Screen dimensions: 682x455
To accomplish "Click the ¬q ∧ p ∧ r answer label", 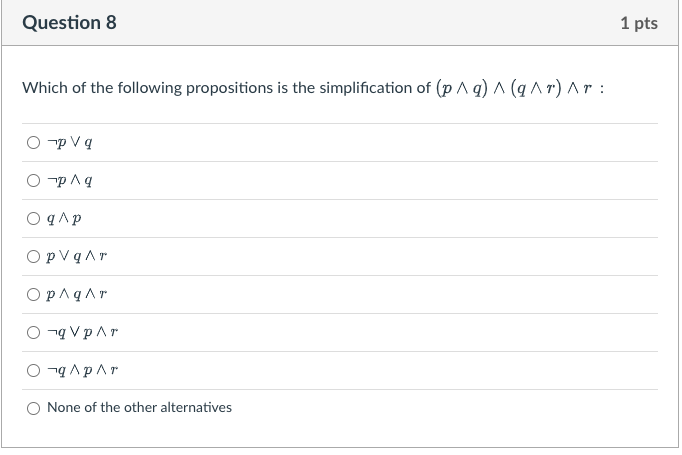I will pos(84,371).
